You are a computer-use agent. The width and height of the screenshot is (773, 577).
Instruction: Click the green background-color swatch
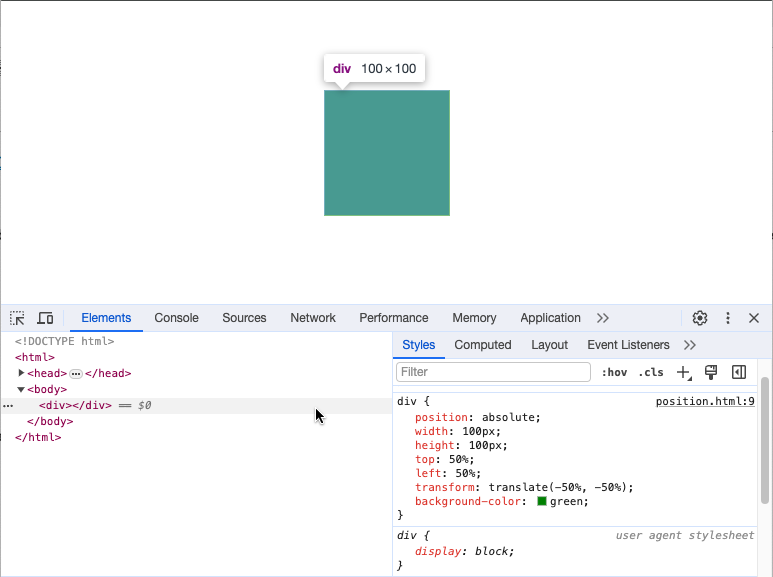pos(542,501)
